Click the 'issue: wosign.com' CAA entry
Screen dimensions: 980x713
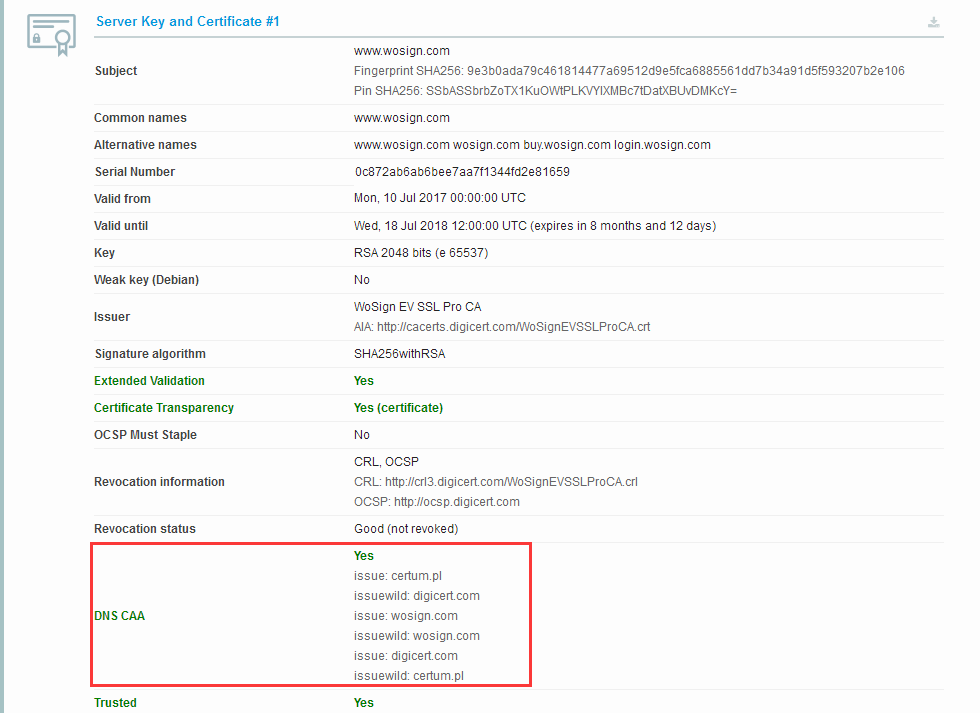405,616
